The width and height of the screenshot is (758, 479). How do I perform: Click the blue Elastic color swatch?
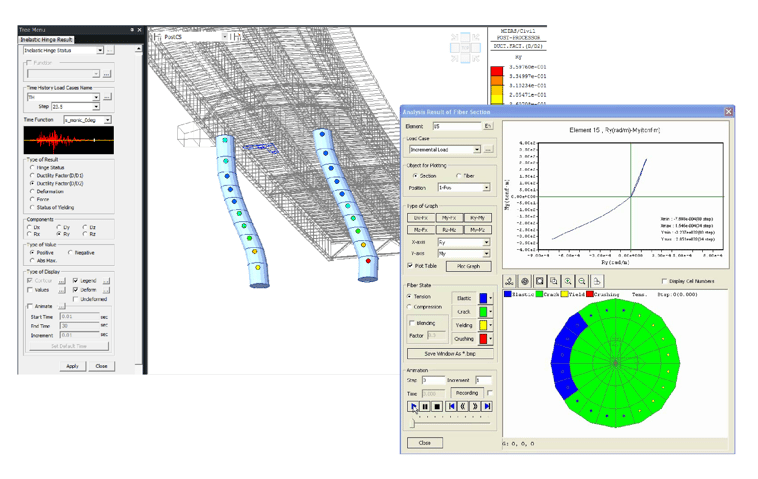click(x=483, y=298)
